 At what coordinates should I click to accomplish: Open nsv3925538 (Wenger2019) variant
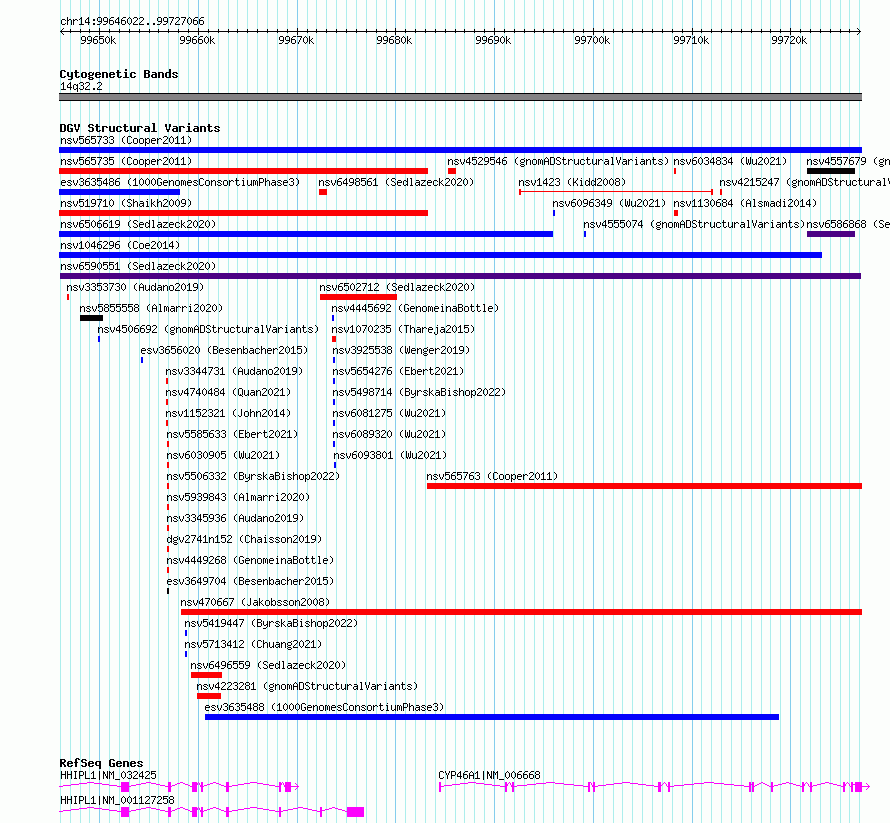tap(401, 350)
